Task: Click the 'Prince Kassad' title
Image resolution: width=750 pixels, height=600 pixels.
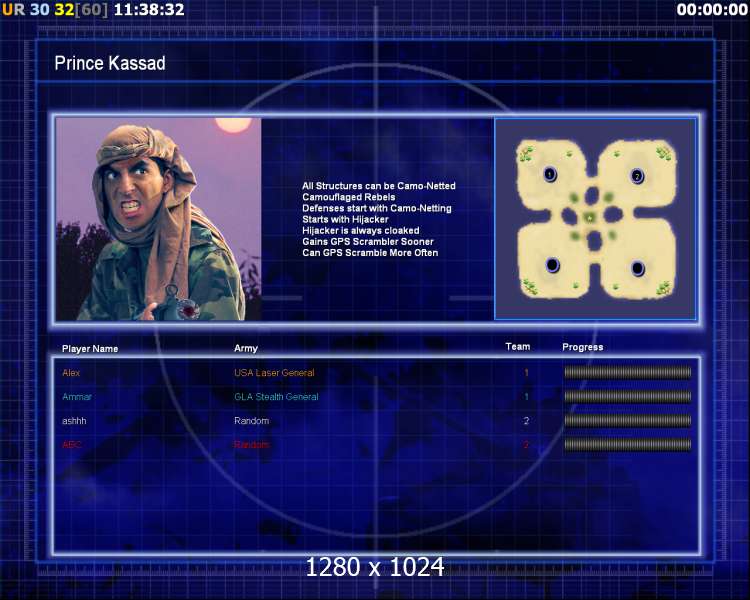Action: click(x=110, y=63)
